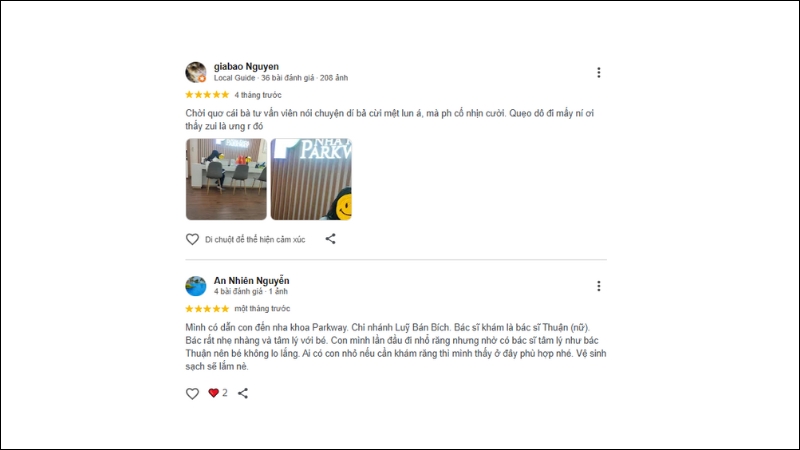Share An Nhiên Nguyễn's review
This screenshot has height=450, width=800.
pos(243,393)
